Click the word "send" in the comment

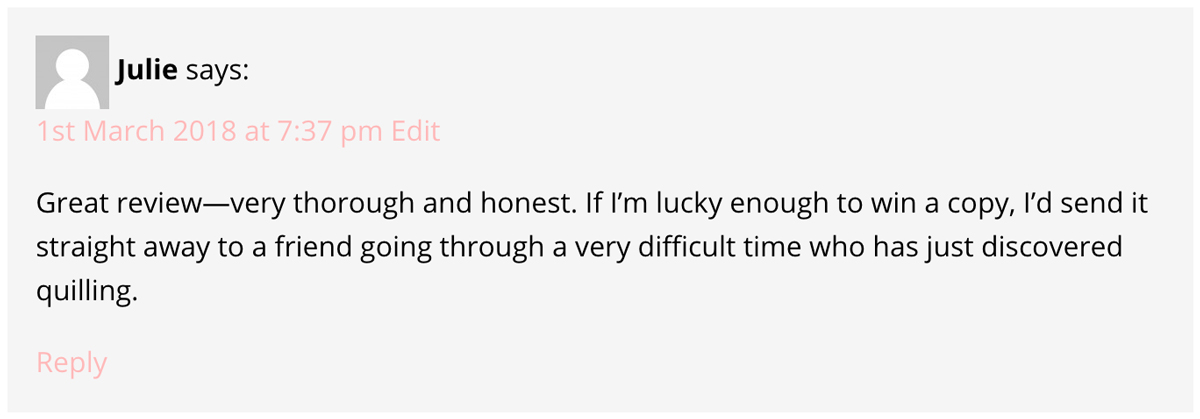point(1081,205)
